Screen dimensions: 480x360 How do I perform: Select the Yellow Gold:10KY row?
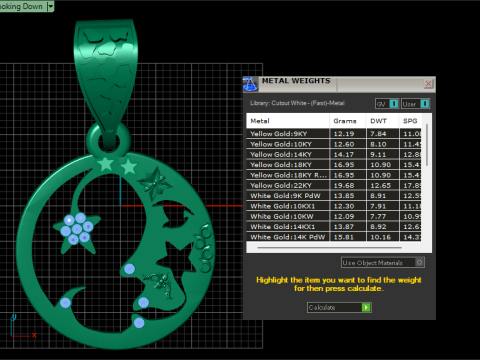click(334, 144)
